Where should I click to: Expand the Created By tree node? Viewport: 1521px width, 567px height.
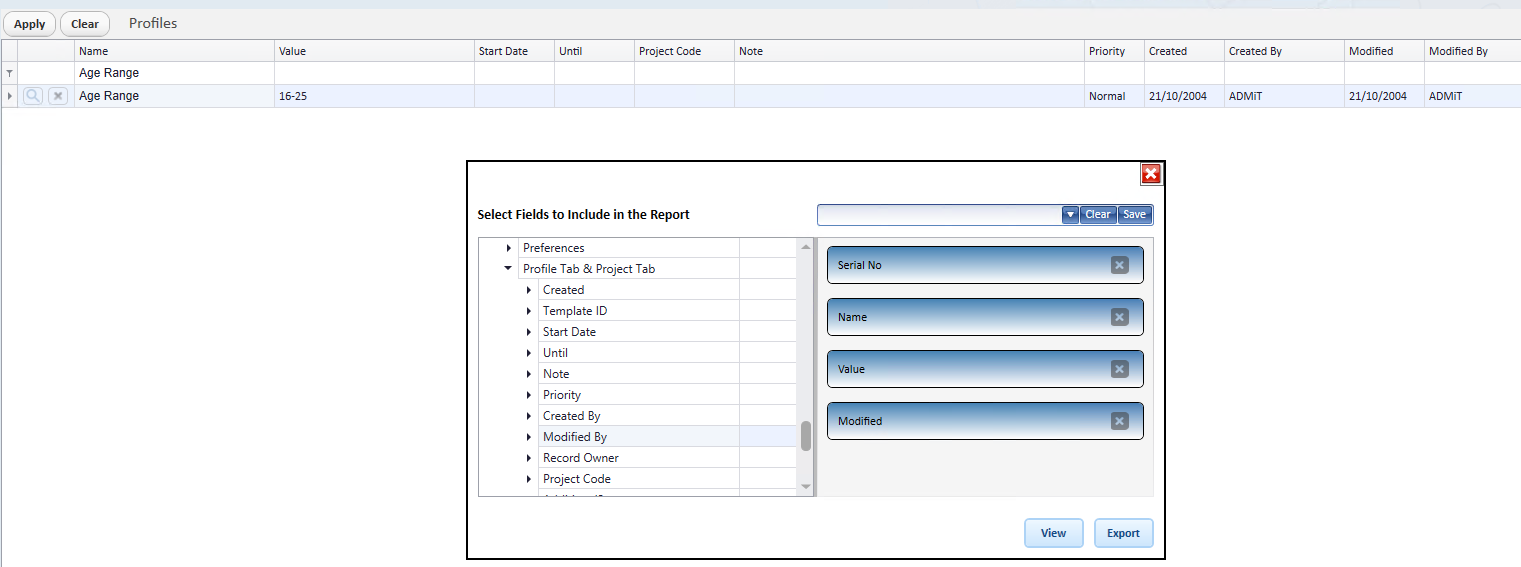(x=528, y=416)
